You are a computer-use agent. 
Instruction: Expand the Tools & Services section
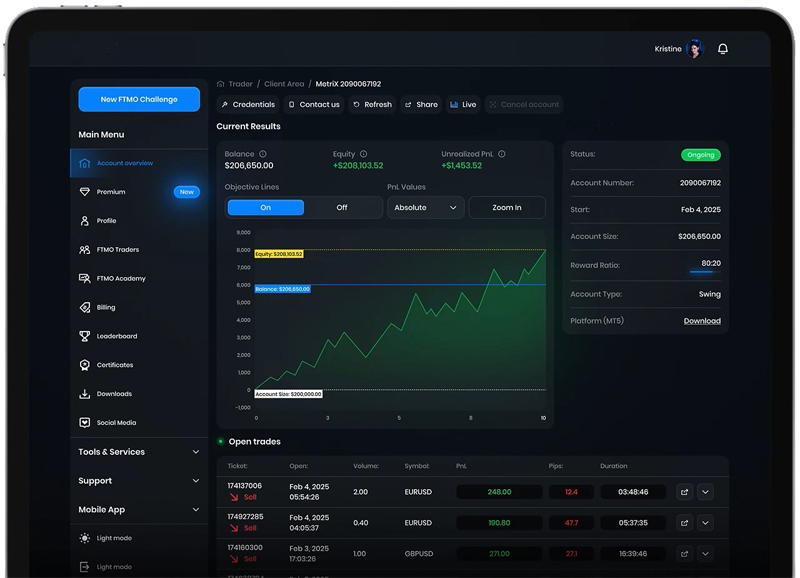(139, 452)
